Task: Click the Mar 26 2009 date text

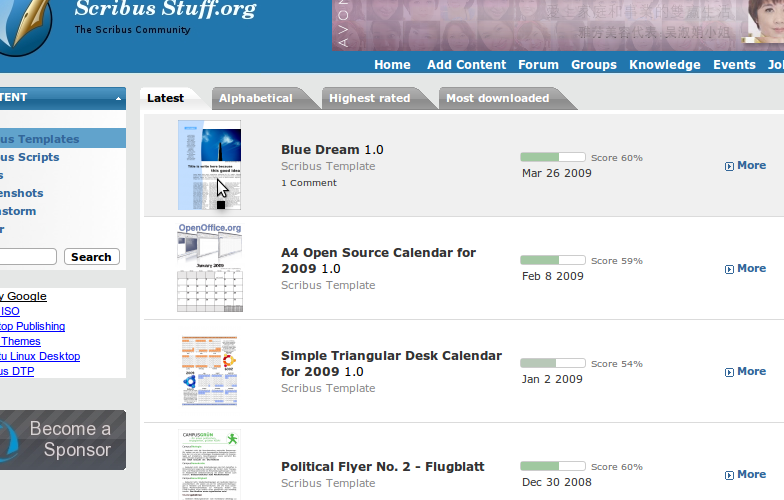Action: [556, 173]
